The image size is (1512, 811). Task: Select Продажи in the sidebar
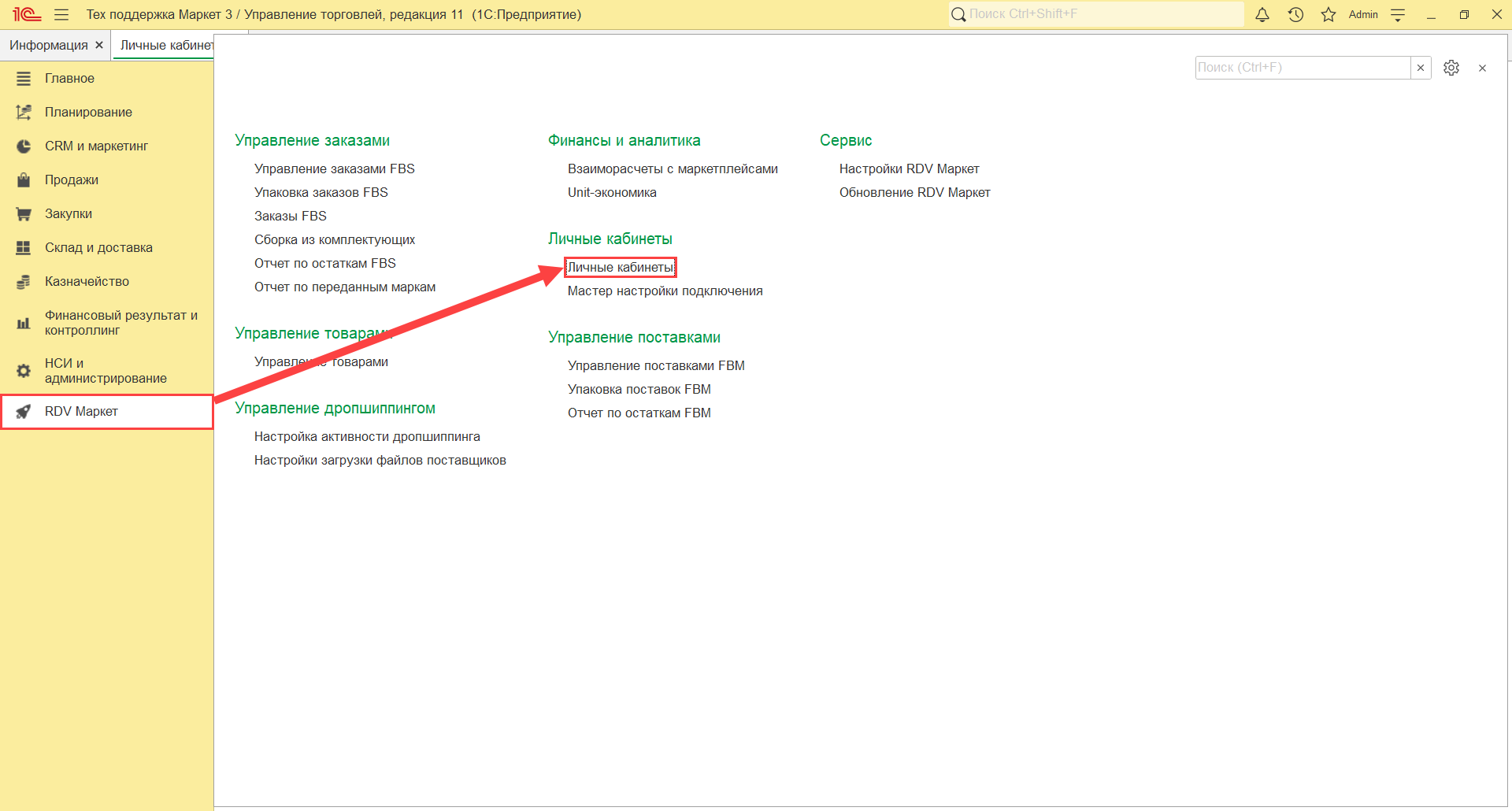pyautogui.click(x=72, y=180)
